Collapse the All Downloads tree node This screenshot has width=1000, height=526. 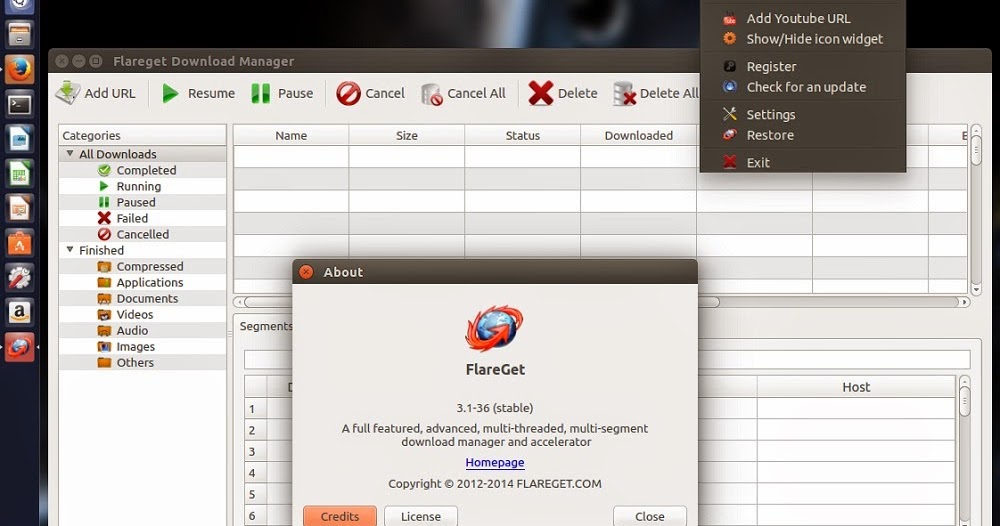[70, 154]
